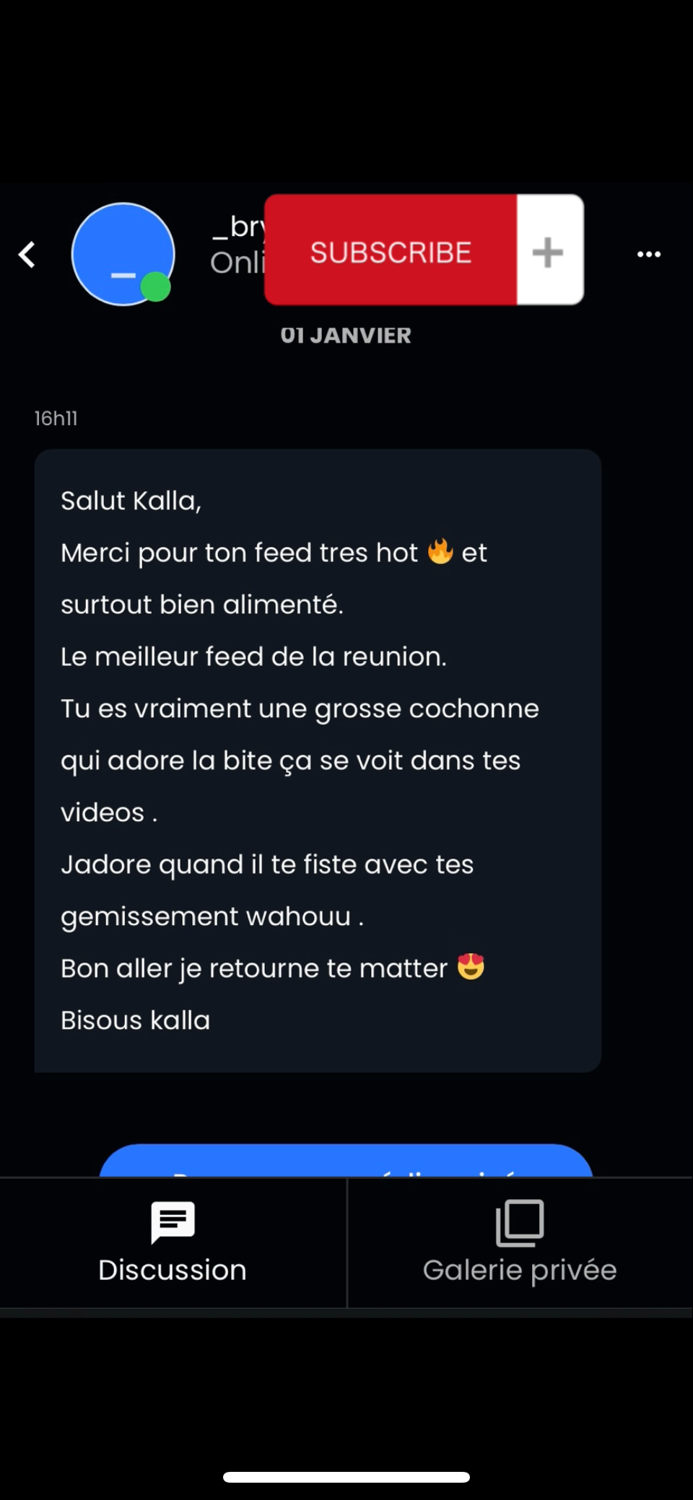This screenshot has height=1500, width=693.
Task: Open the three-dot more options menu
Action: tap(649, 255)
